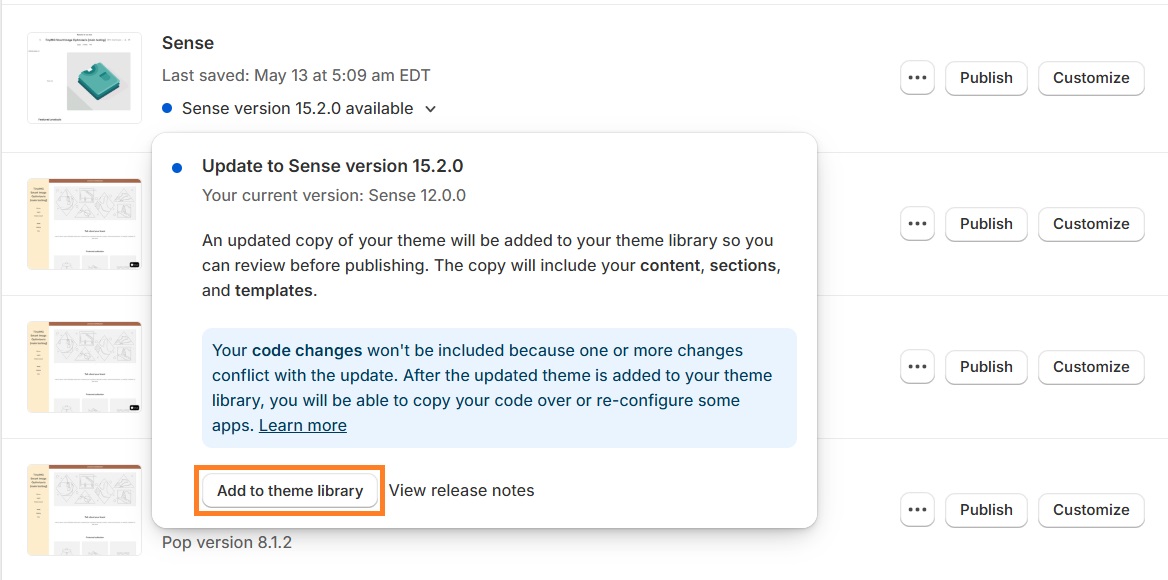Publish the Sense theme
This screenshot has width=1168, height=580.
[986, 78]
